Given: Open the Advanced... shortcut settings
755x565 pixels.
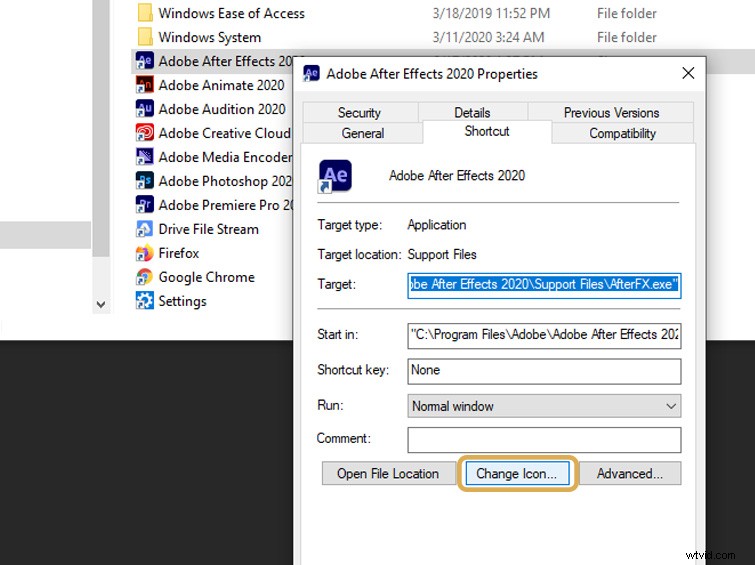Looking at the screenshot, I should [x=630, y=473].
